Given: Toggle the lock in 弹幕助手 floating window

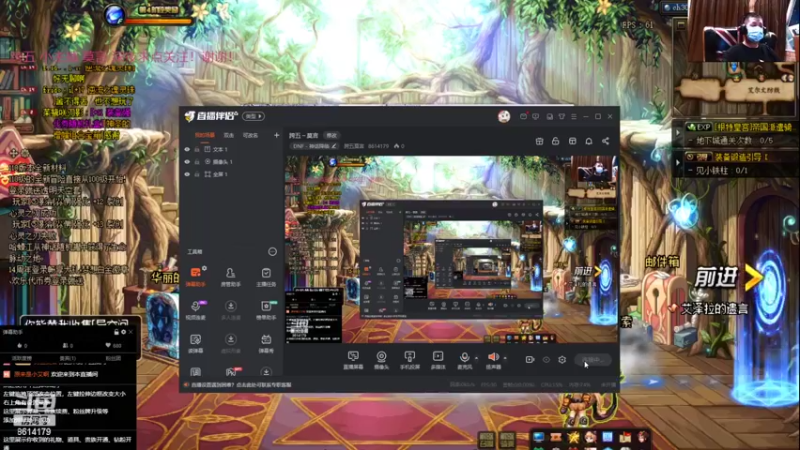Looking at the screenshot, I should point(116,332).
